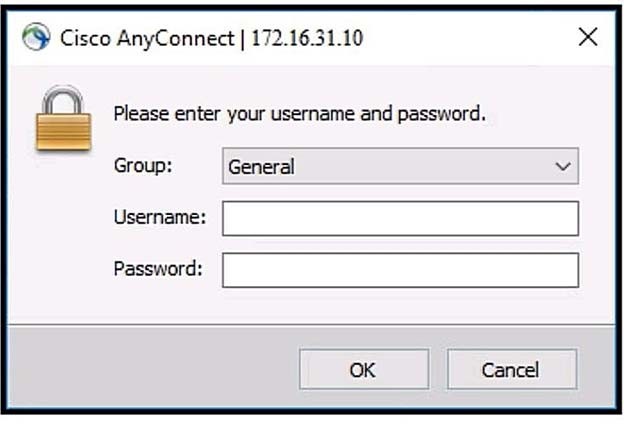Screen dimensions: 624x424
Task: Open the Group dropdown list
Action: point(400,167)
